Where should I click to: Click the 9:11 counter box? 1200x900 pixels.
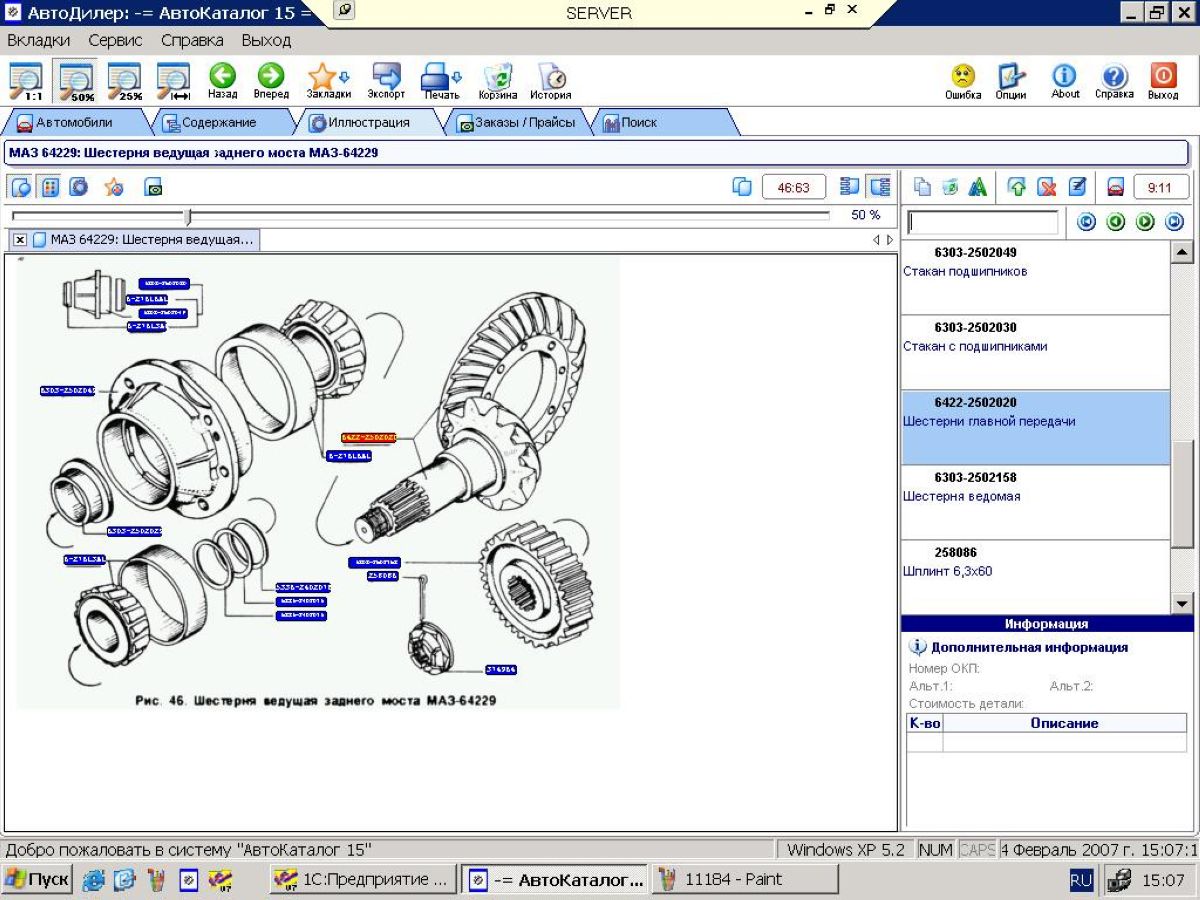click(x=1160, y=187)
